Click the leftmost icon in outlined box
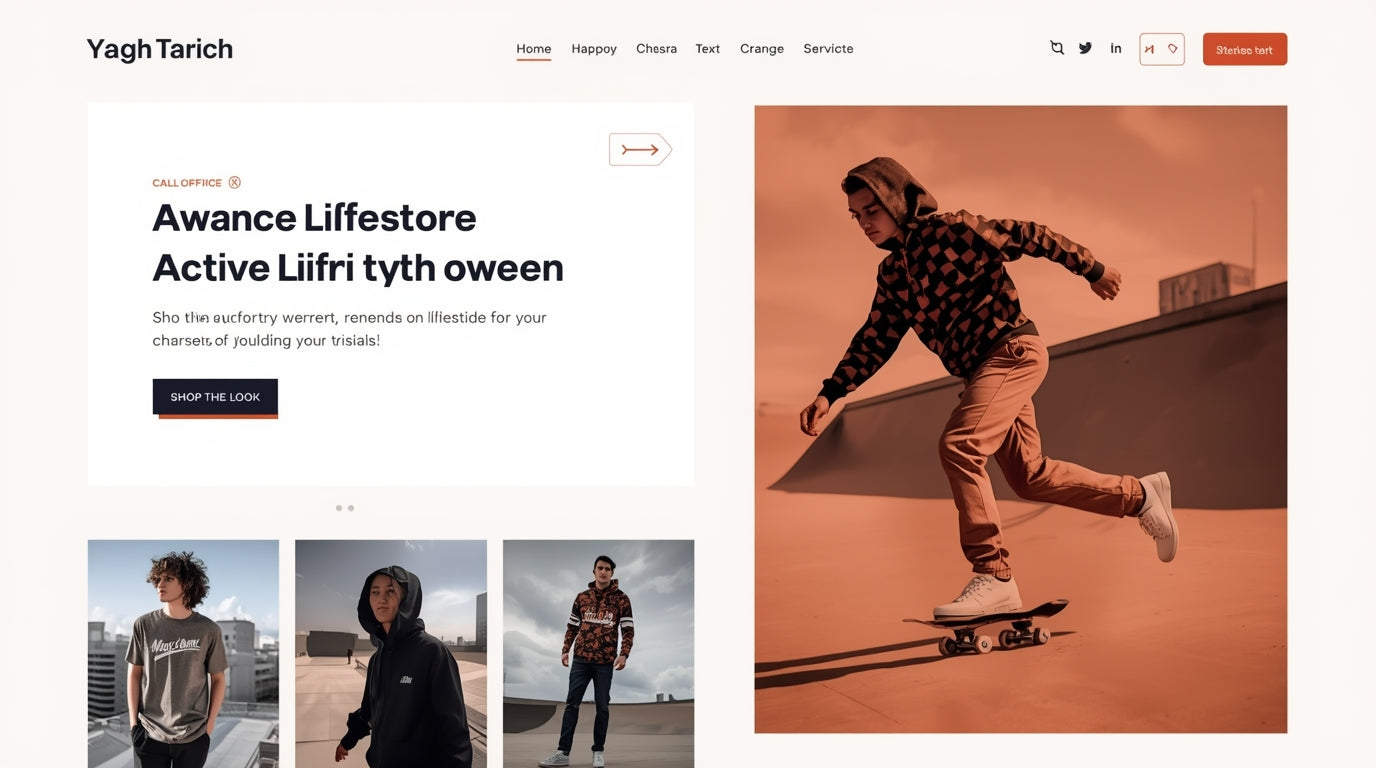The height and width of the screenshot is (768, 1376). click(x=1150, y=49)
